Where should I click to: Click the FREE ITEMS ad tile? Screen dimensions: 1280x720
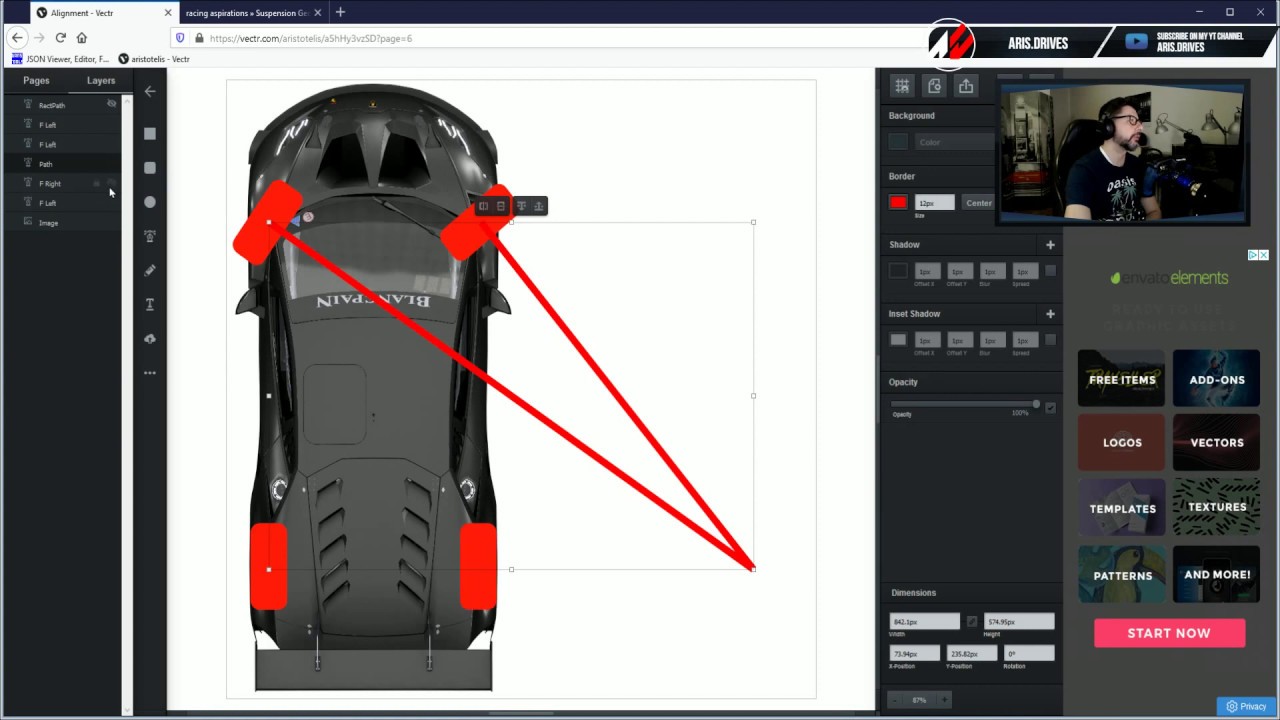click(1121, 379)
